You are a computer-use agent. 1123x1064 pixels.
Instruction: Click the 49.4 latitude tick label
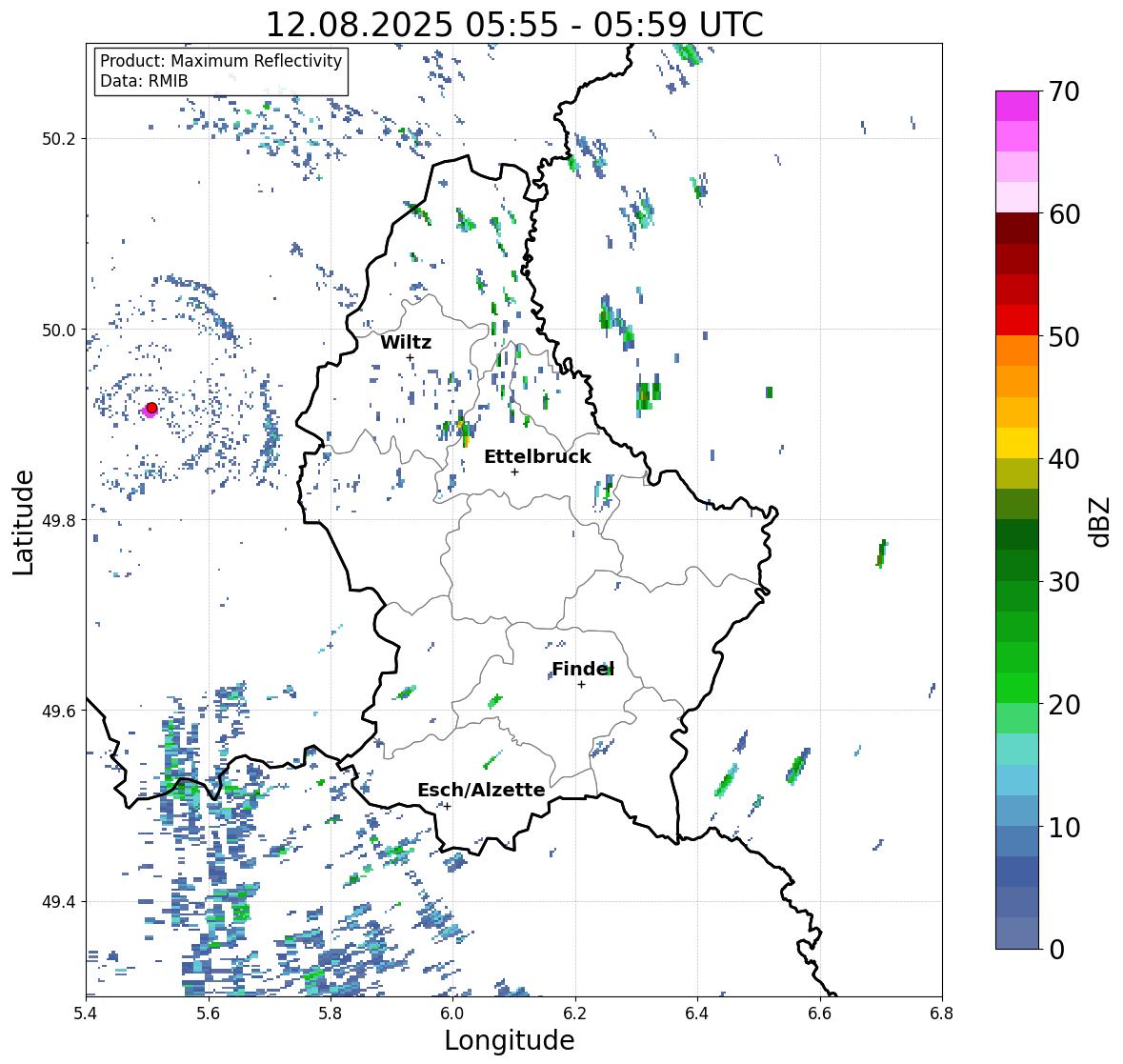[59, 901]
